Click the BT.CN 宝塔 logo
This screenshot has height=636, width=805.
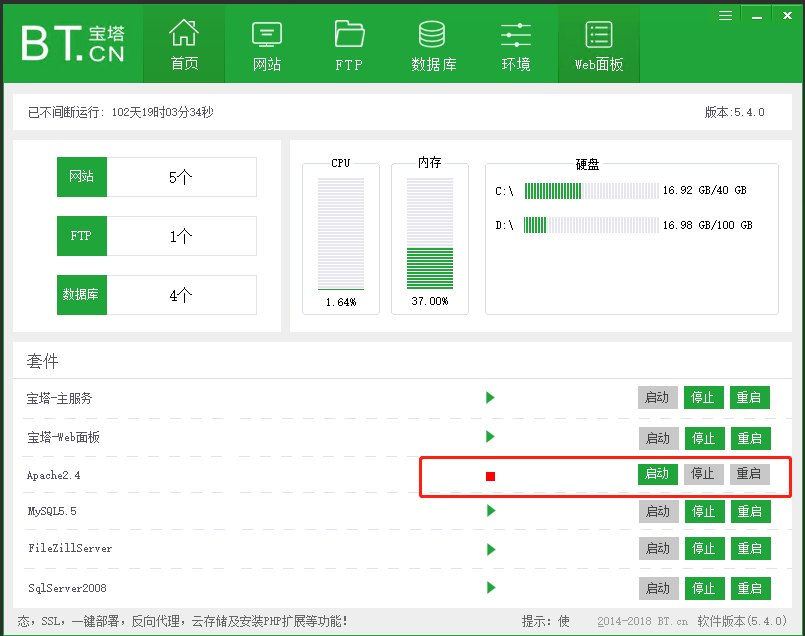(x=73, y=44)
